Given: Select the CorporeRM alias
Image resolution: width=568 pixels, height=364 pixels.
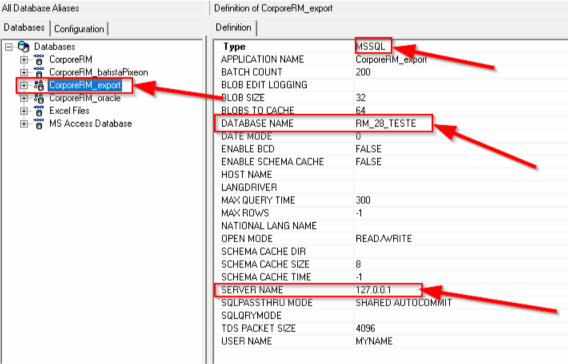Looking at the screenshot, I should click(x=71, y=59).
